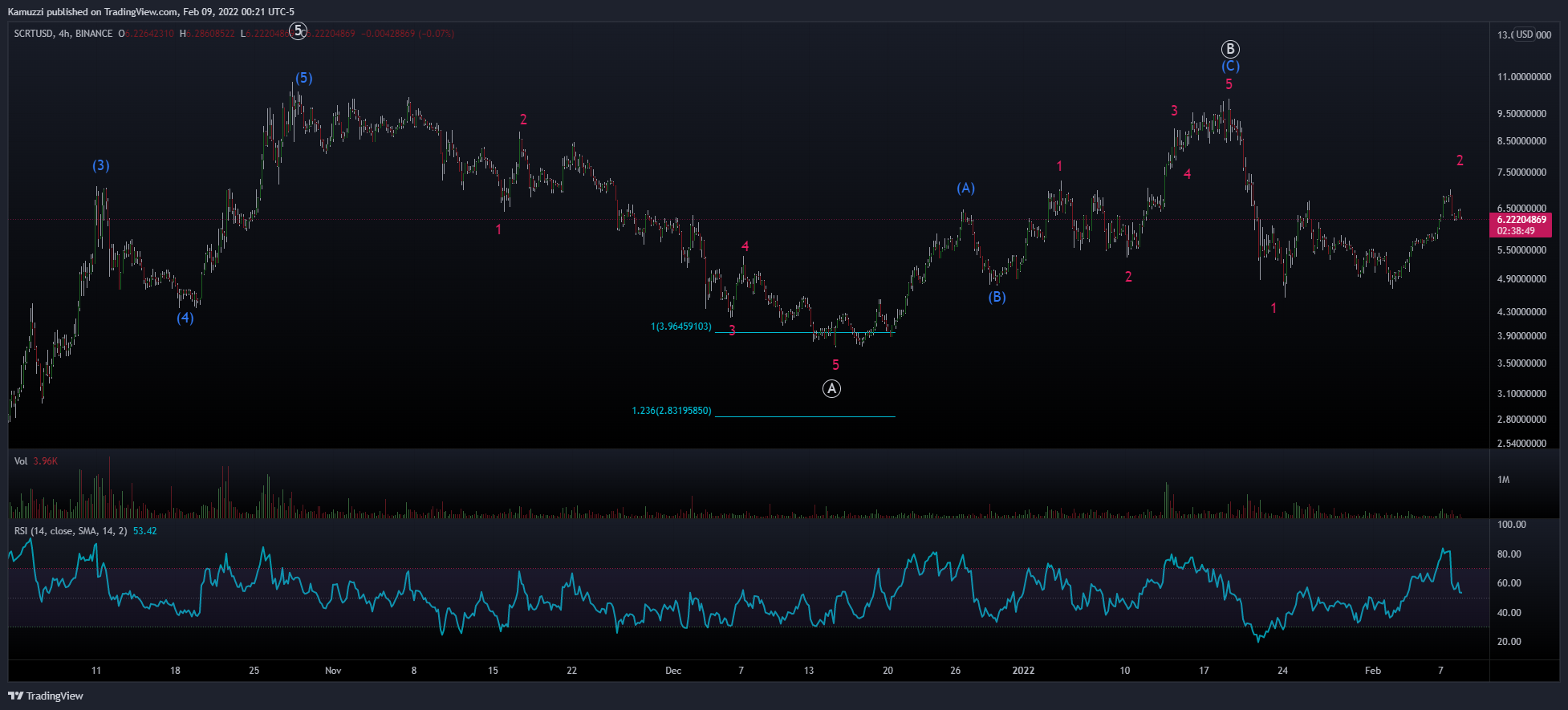Click the 26 date marker on the time axis
This screenshot has height=710, width=1568.
[x=956, y=671]
